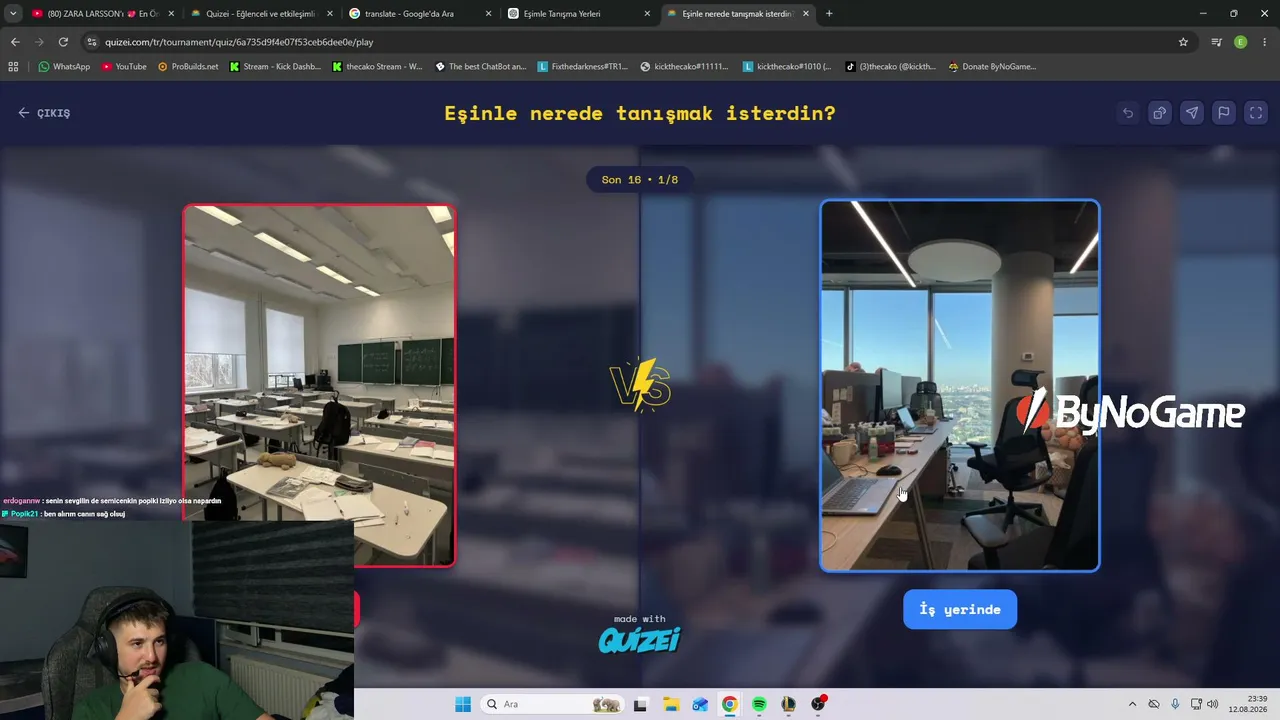Open the "Donate ByNoGame..." bookmark
The width and height of the screenshot is (1280, 720).
[993, 67]
